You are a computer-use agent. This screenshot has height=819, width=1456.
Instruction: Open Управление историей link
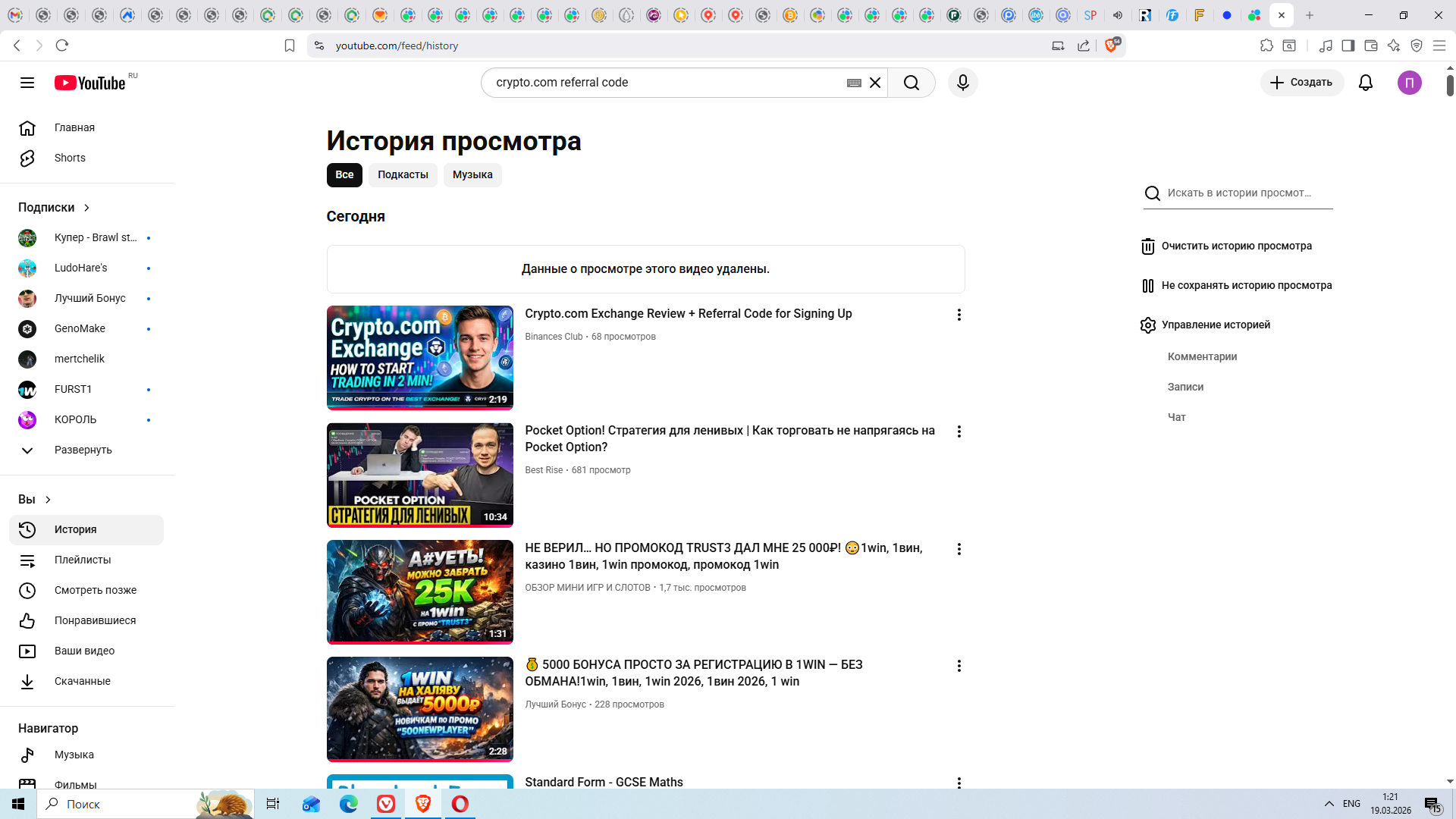tap(1215, 325)
